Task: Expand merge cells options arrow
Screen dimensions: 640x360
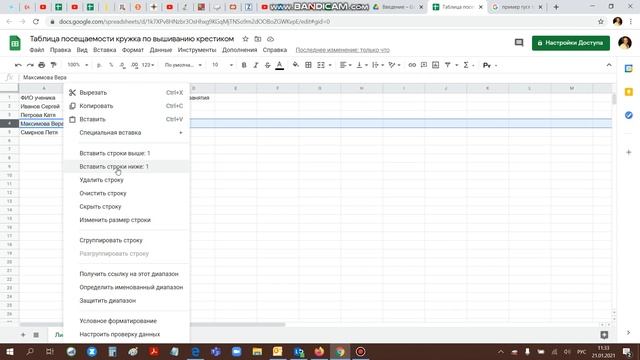Action: [x=330, y=65]
